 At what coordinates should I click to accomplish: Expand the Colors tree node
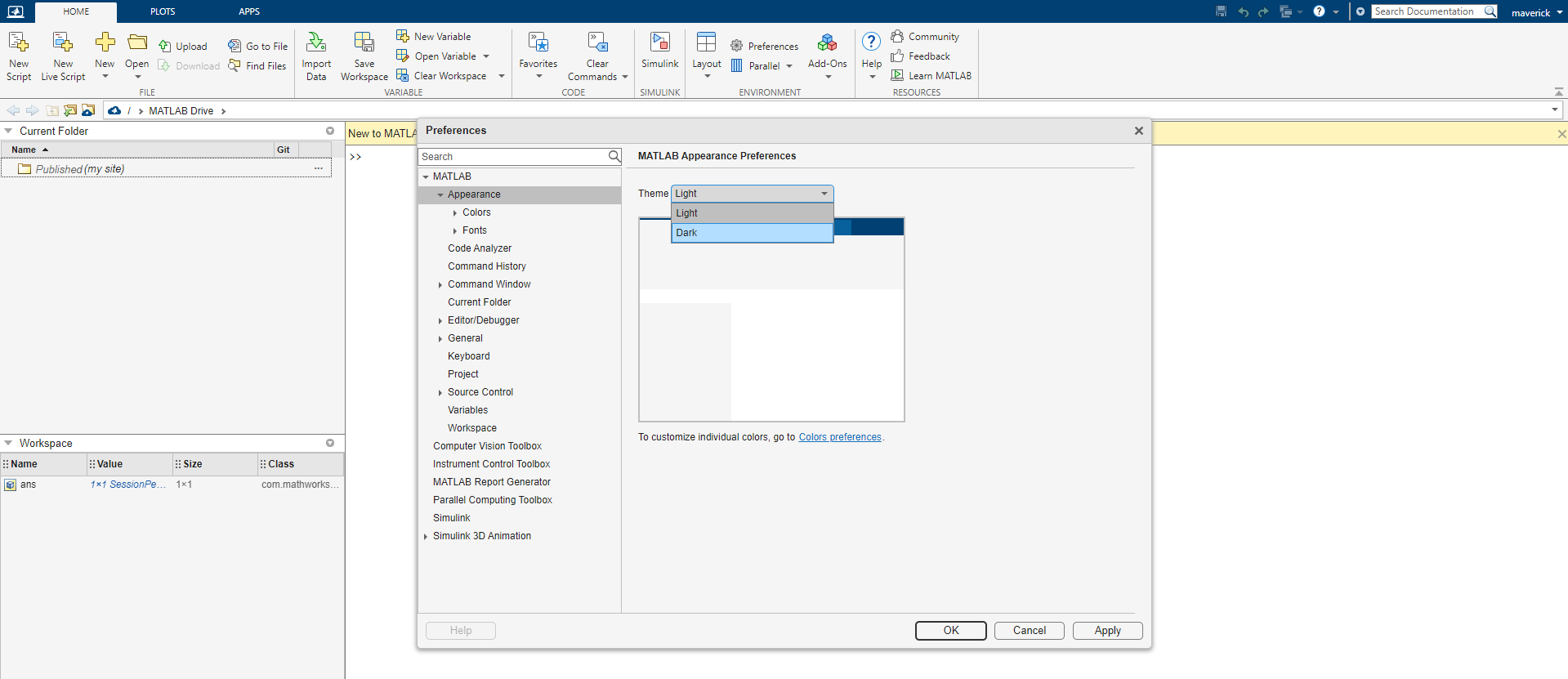[x=455, y=212]
